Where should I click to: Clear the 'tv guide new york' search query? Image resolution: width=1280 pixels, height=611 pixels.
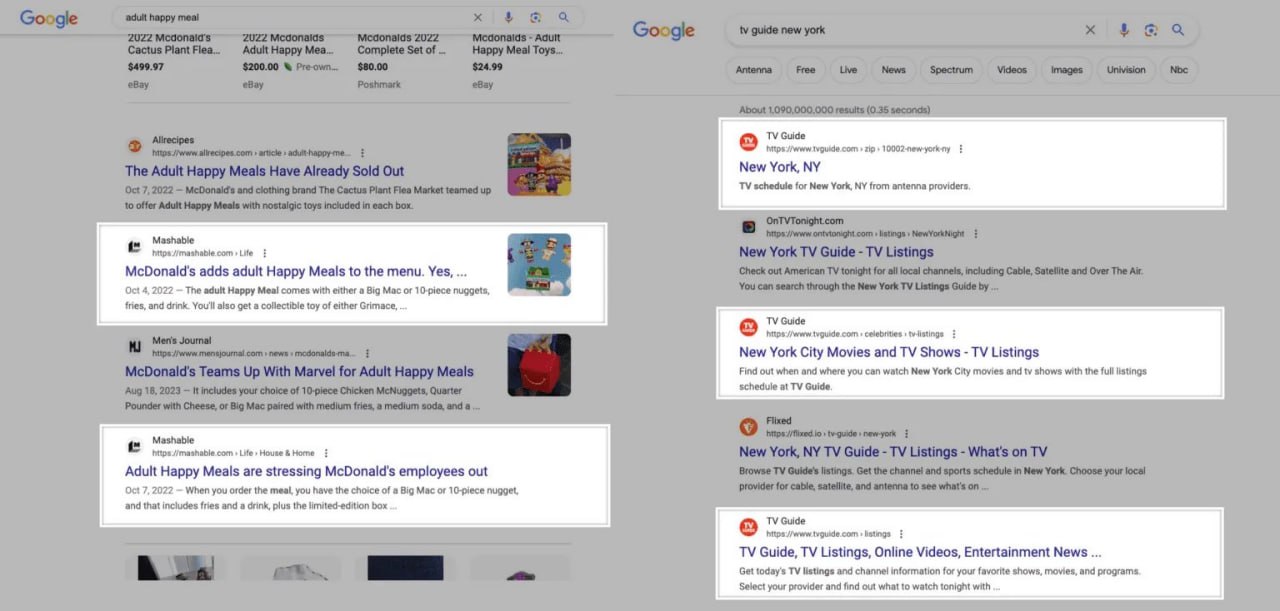click(x=1090, y=30)
